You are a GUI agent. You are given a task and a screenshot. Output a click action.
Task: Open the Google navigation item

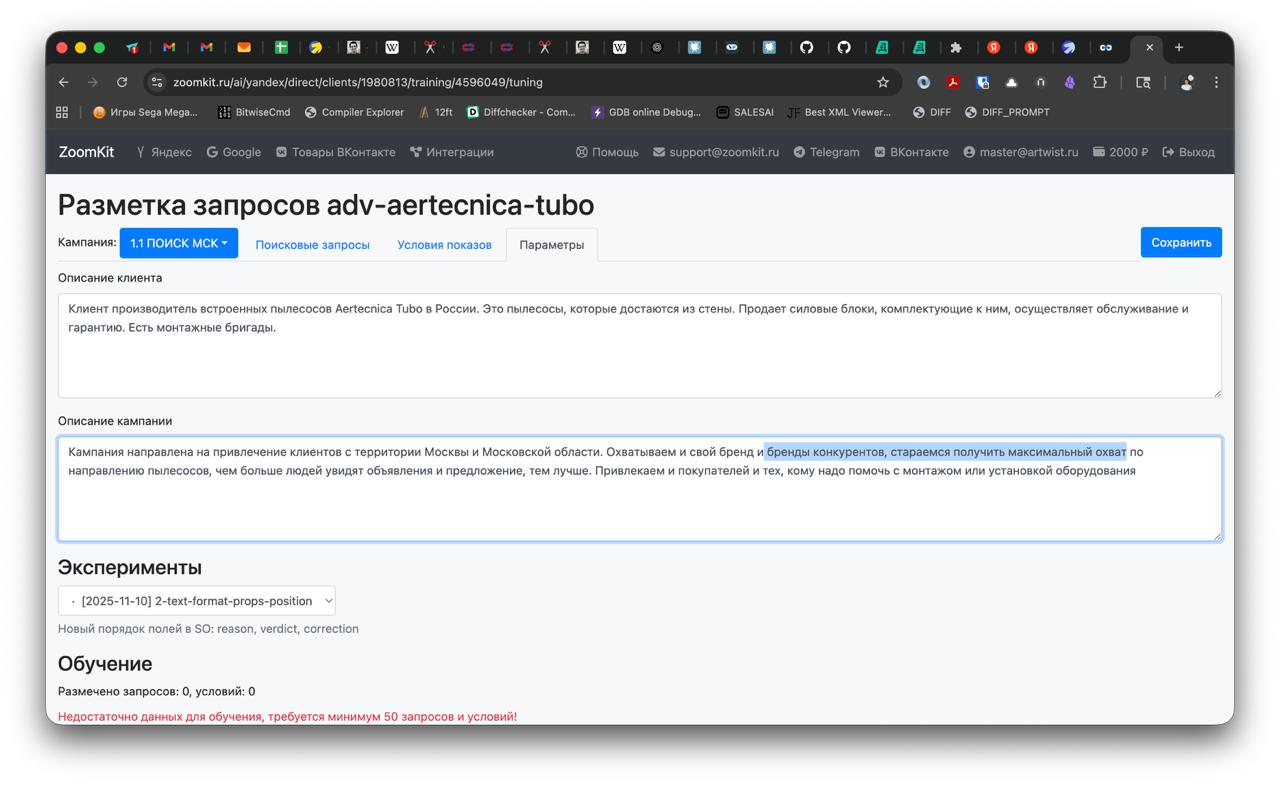234,152
